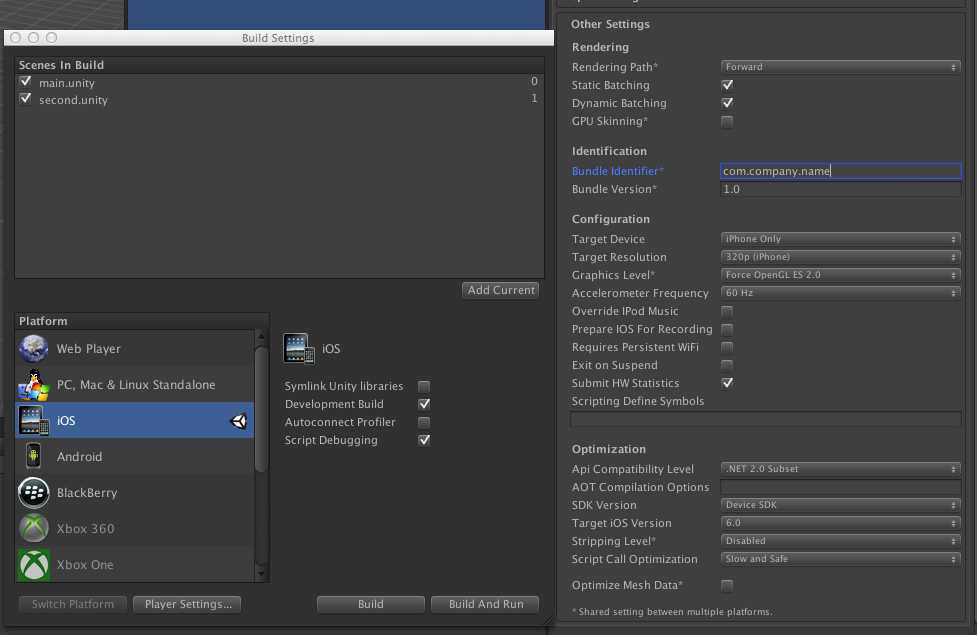Uncheck main.unity scene in build
This screenshot has height=635, width=977.
[26, 82]
